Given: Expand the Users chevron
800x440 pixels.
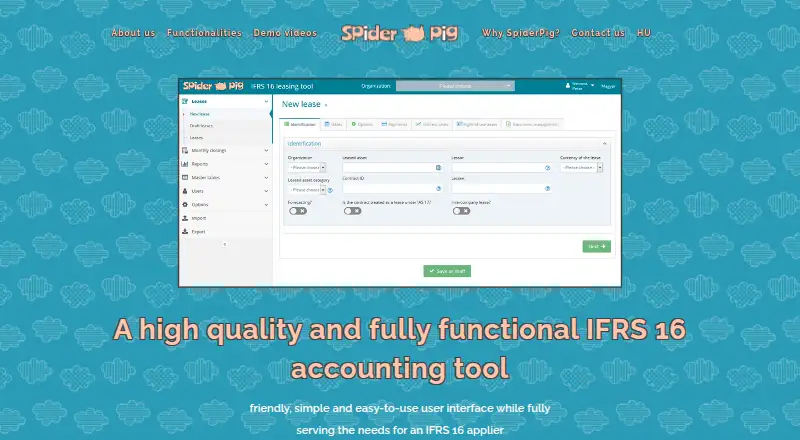Looking at the screenshot, I should 266,191.
